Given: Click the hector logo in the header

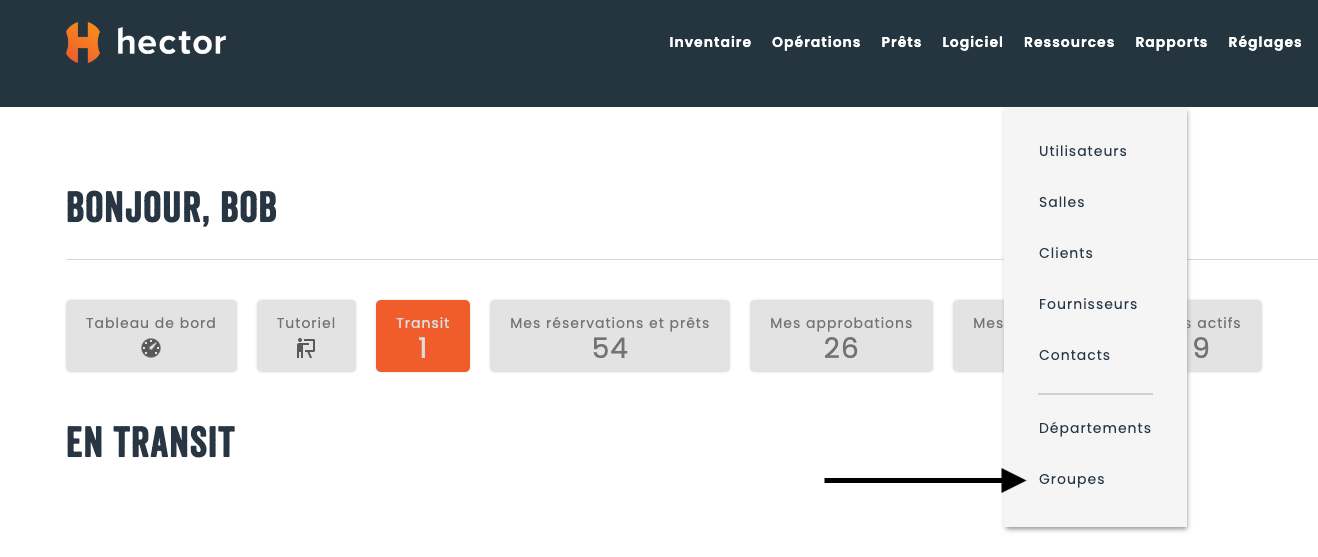Looking at the screenshot, I should pyautogui.click(x=146, y=42).
